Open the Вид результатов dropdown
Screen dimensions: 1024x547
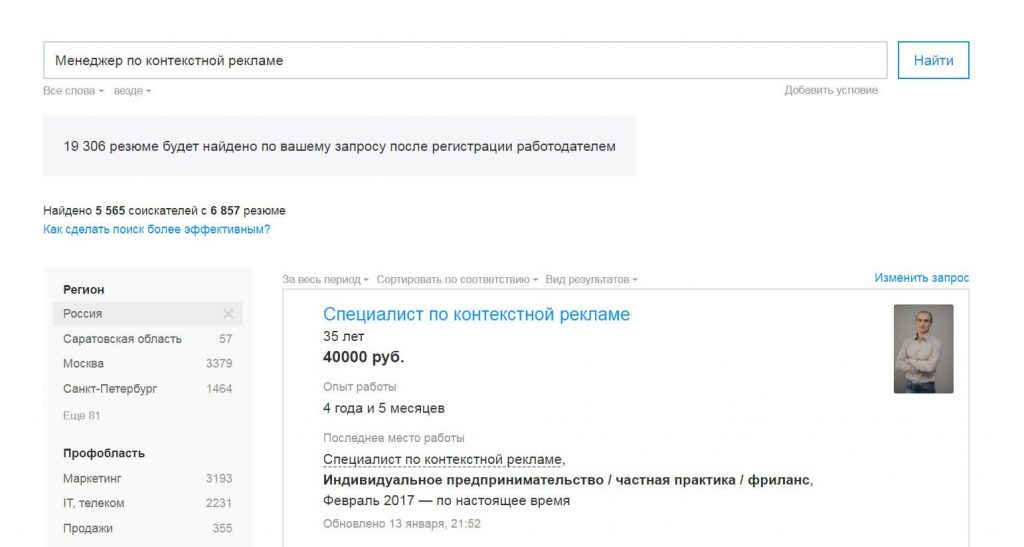[591, 279]
